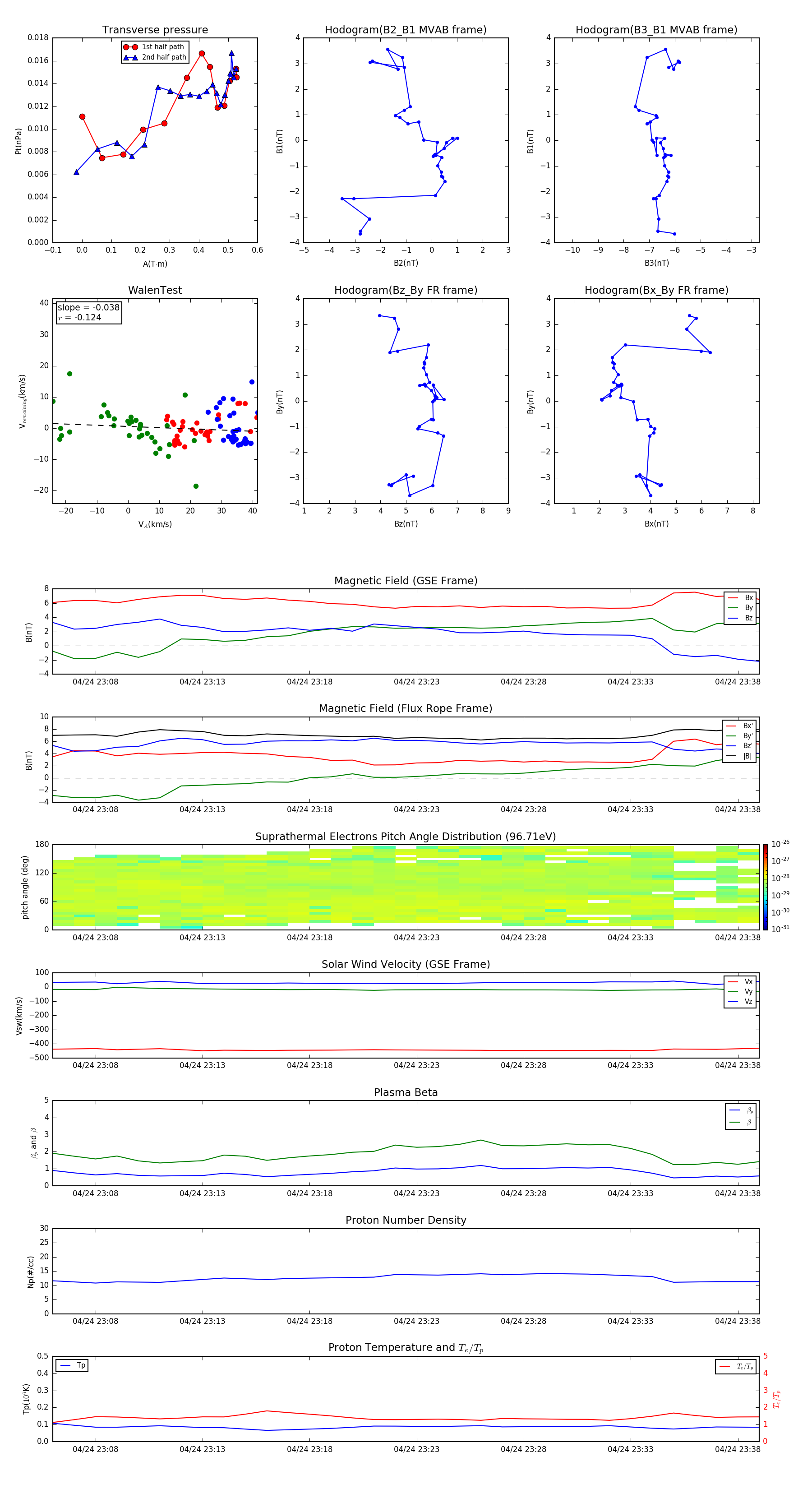Click the red Te/Tp right-side axis label
The width and height of the screenshot is (812, 1489).
(x=776, y=1399)
